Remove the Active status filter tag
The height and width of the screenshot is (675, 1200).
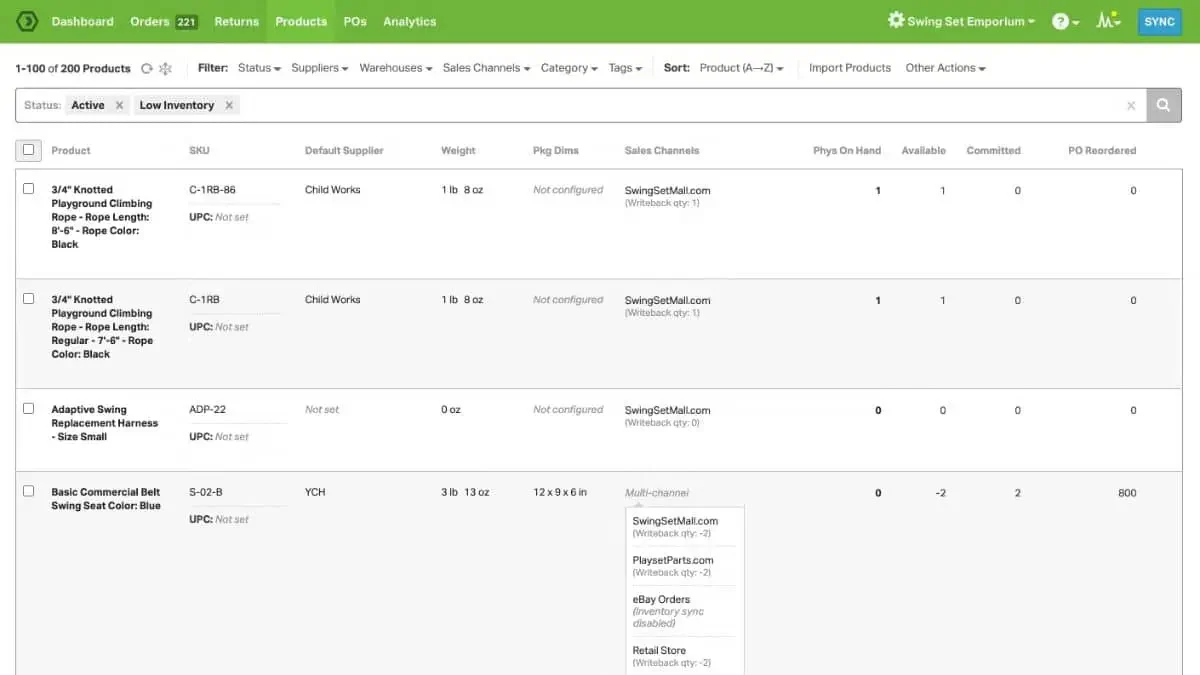(x=119, y=105)
